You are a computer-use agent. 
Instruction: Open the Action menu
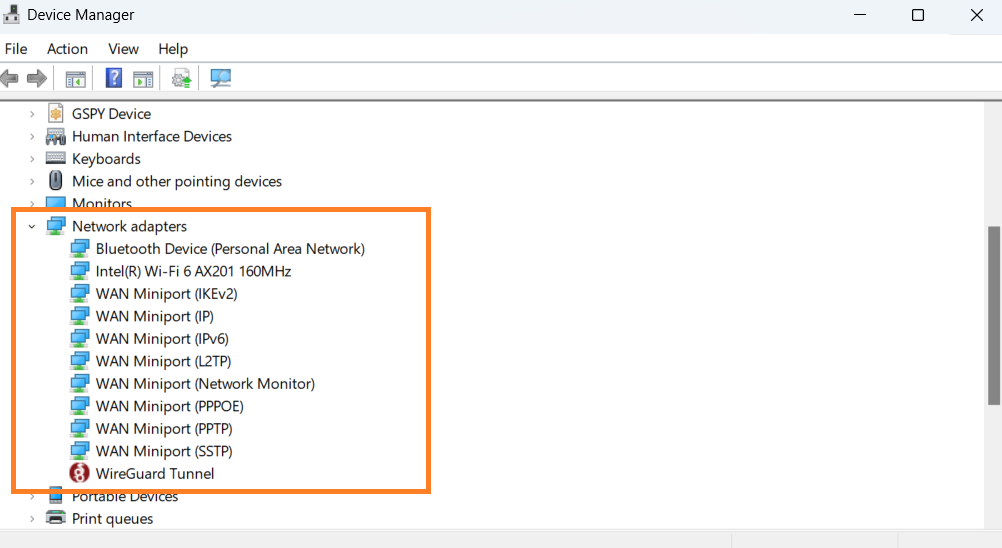pyautogui.click(x=67, y=49)
